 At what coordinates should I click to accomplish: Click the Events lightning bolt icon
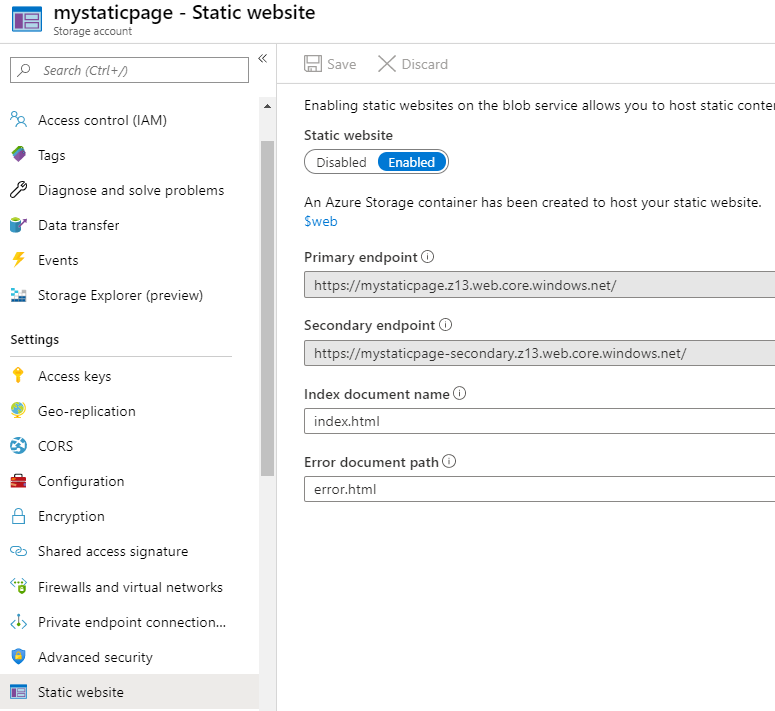point(18,260)
